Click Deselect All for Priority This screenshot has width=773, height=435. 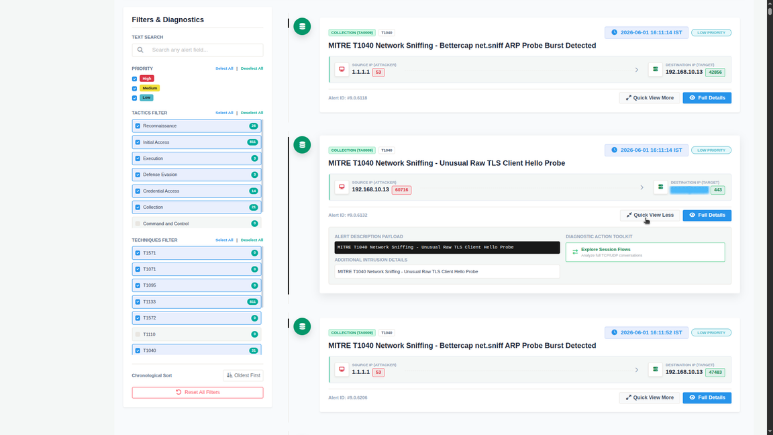(252, 69)
